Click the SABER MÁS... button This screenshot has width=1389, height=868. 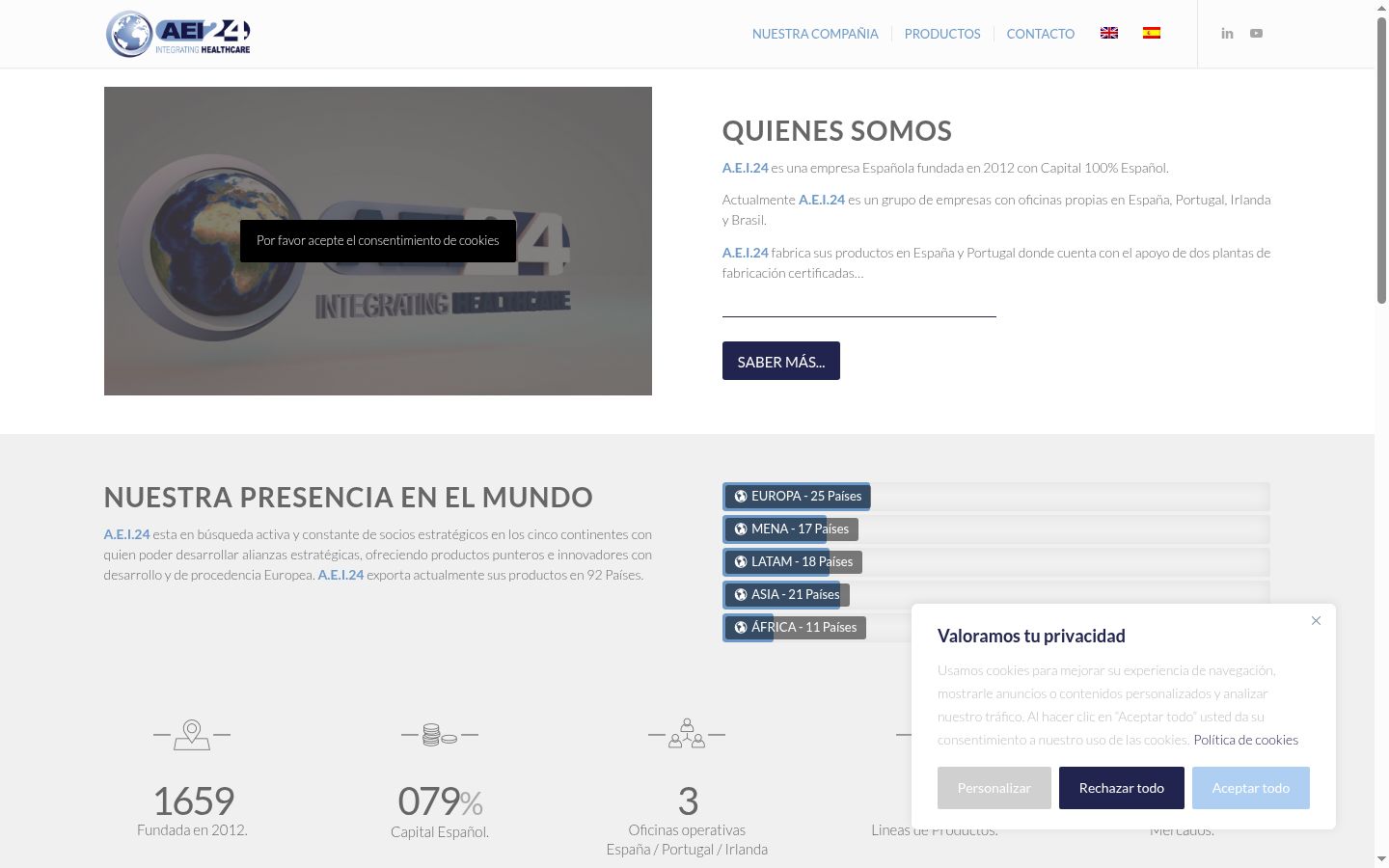click(x=781, y=361)
